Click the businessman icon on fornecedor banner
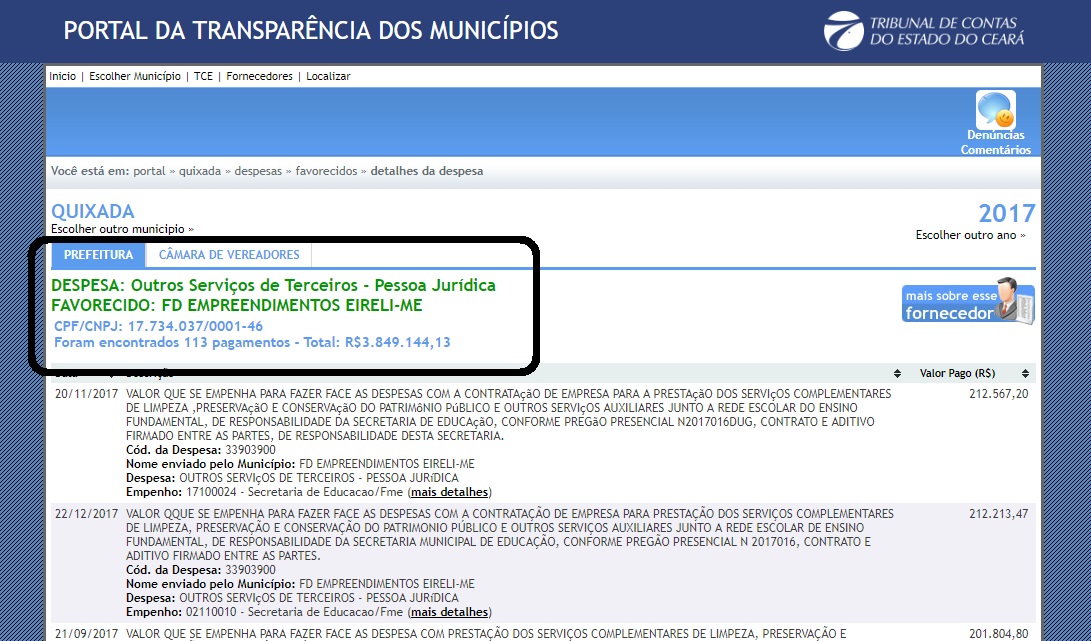 pyautogui.click(x=1016, y=300)
